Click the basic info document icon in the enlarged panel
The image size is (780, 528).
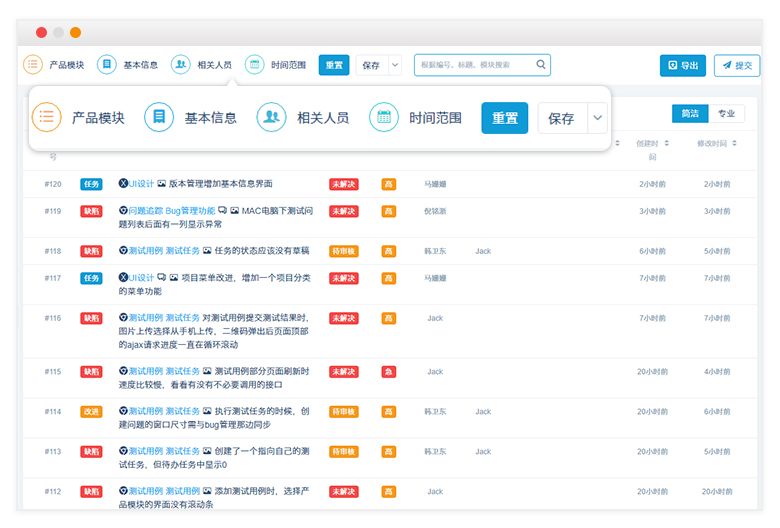pyautogui.click(x=159, y=117)
